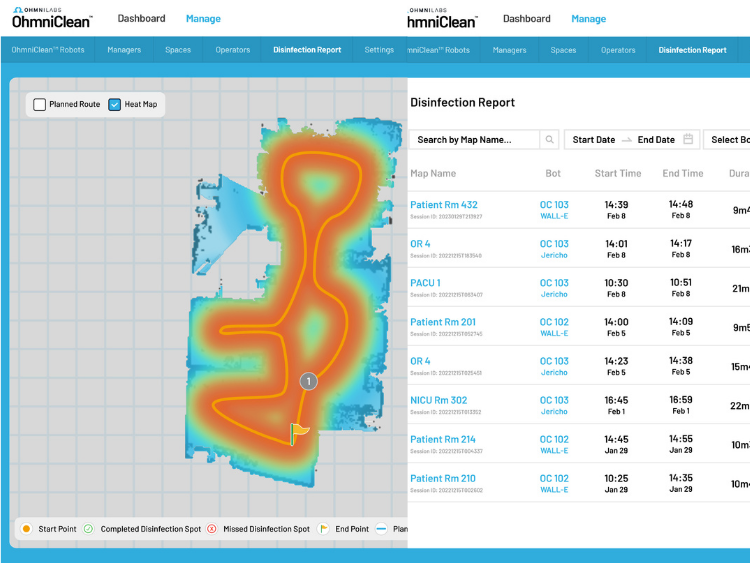Screen dimensions: 750x563
Task: Pick an End Date in the date filter
Action: (656, 140)
